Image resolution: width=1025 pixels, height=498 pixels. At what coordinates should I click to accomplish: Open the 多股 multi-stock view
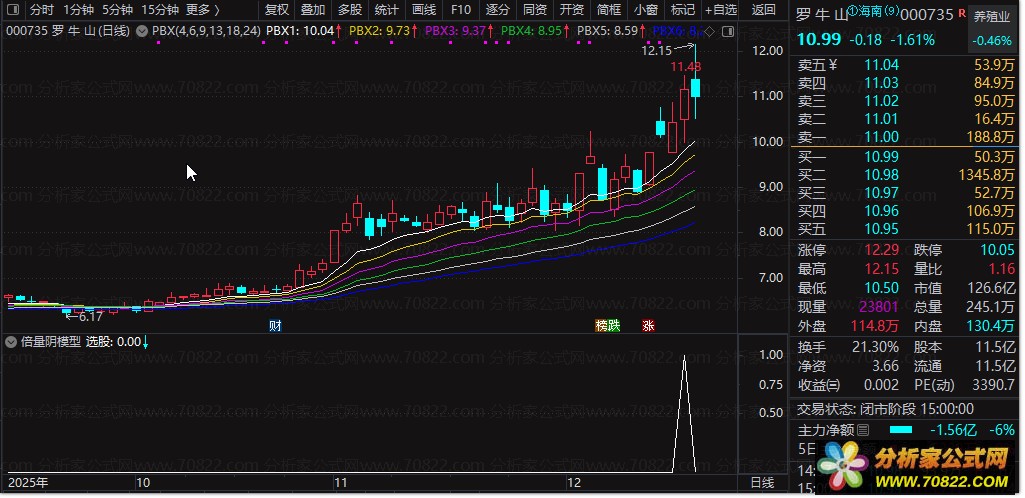tap(350, 10)
